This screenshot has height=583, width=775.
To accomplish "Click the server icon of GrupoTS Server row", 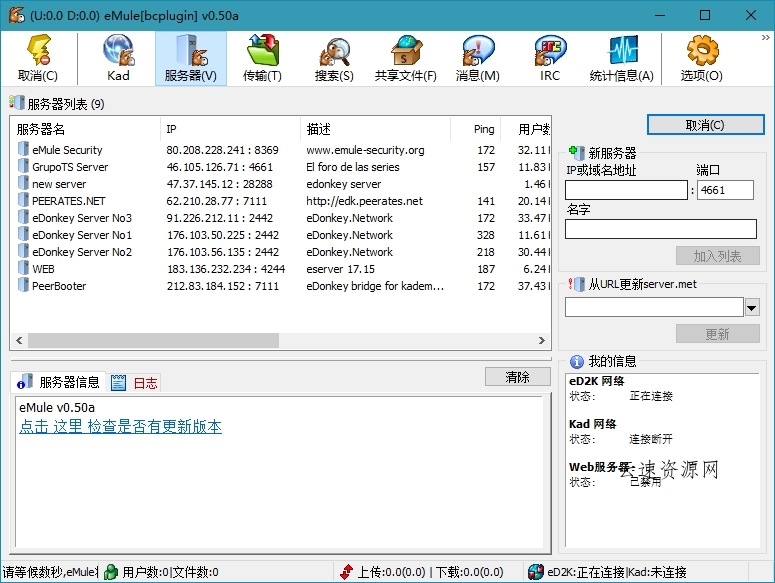I will (x=23, y=166).
